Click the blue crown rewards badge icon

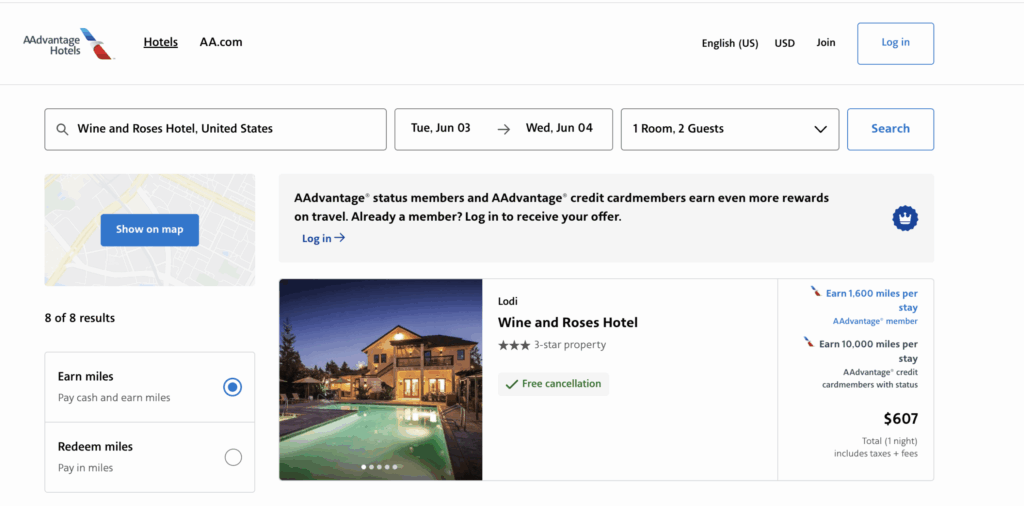point(904,218)
